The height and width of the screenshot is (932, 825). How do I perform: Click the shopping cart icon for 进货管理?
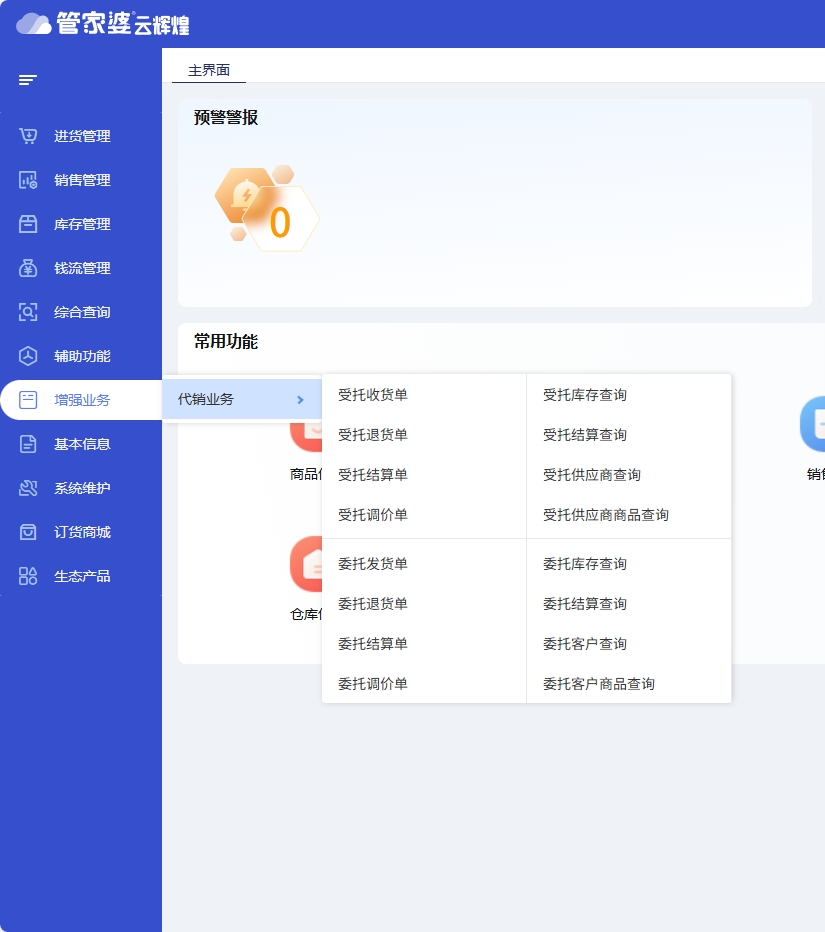click(x=28, y=136)
